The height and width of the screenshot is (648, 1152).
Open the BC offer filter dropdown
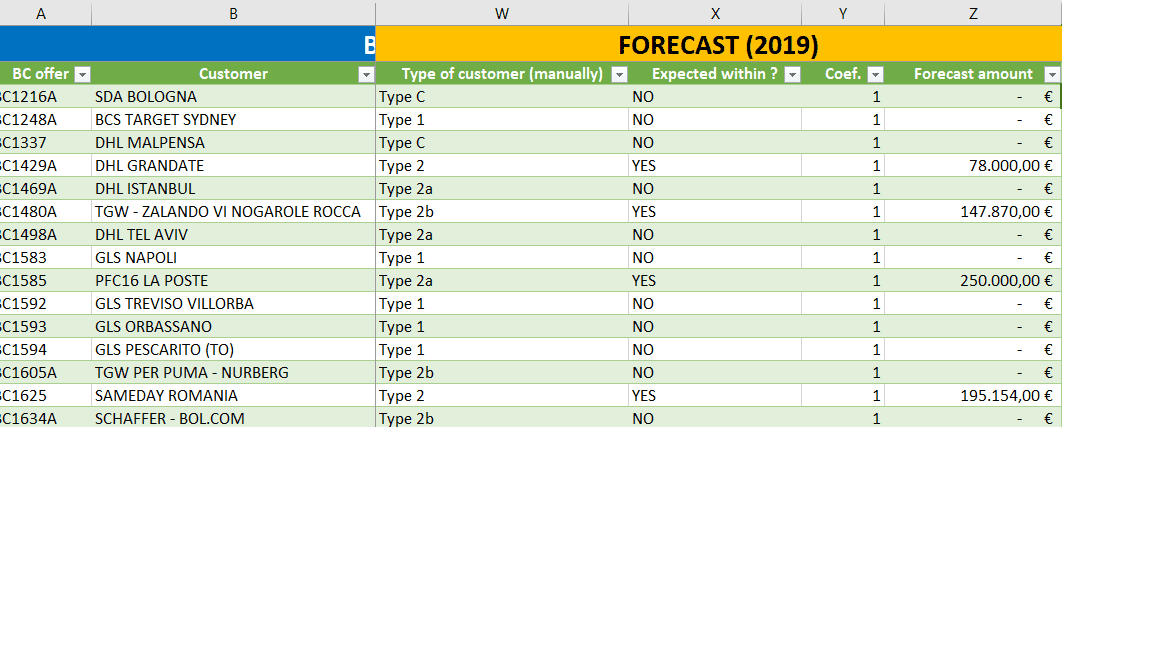(x=83, y=74)
